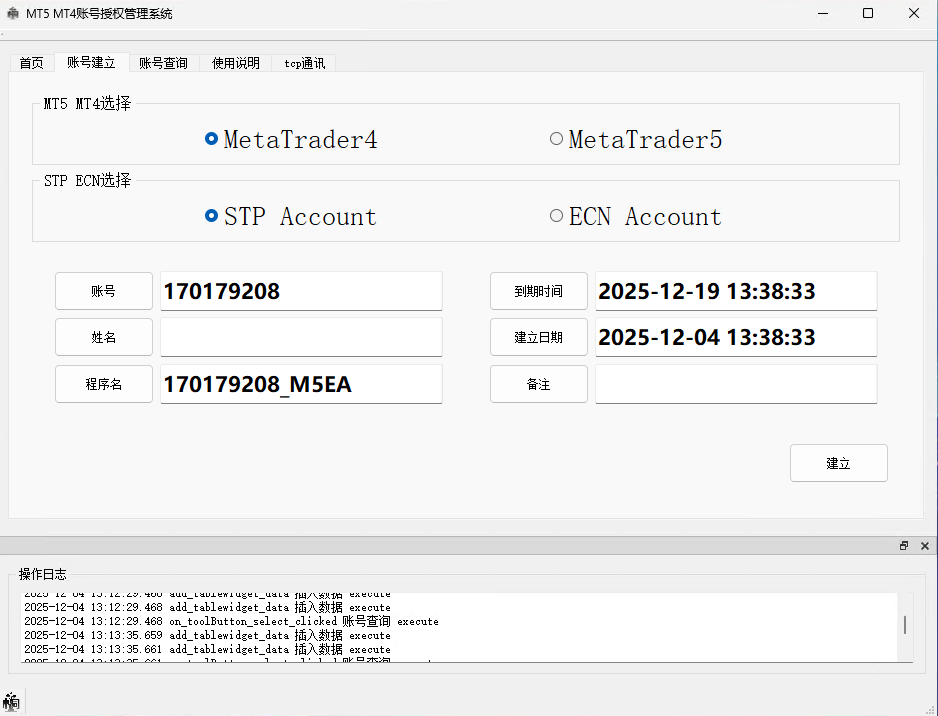
Task: Choose the STP Account option
Action: pyautogui.click(x=291, y=216)
